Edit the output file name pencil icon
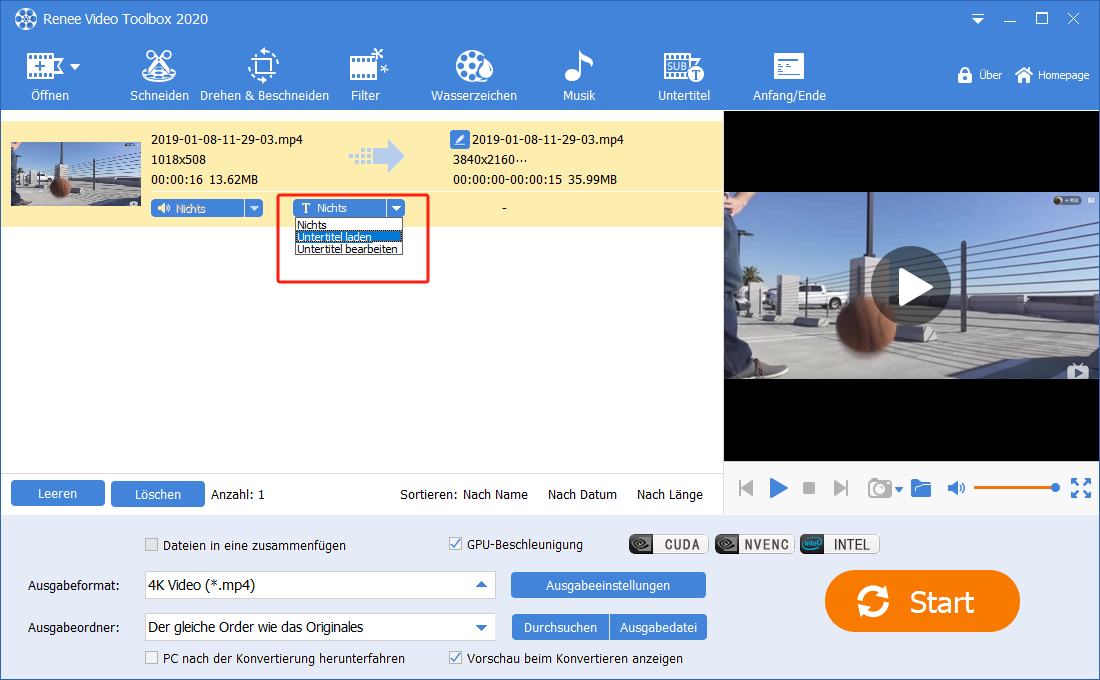This screenshot has width=1100, height=680. (460, 139)
